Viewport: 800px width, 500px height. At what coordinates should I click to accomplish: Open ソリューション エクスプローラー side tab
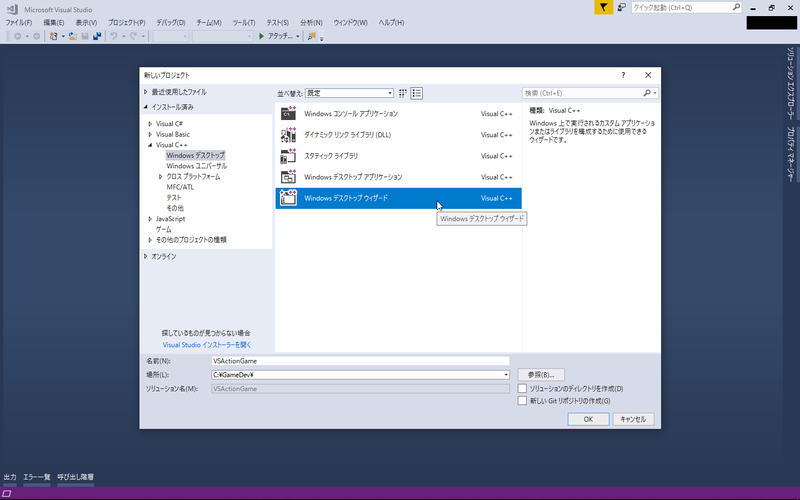(x=790, y=83)
